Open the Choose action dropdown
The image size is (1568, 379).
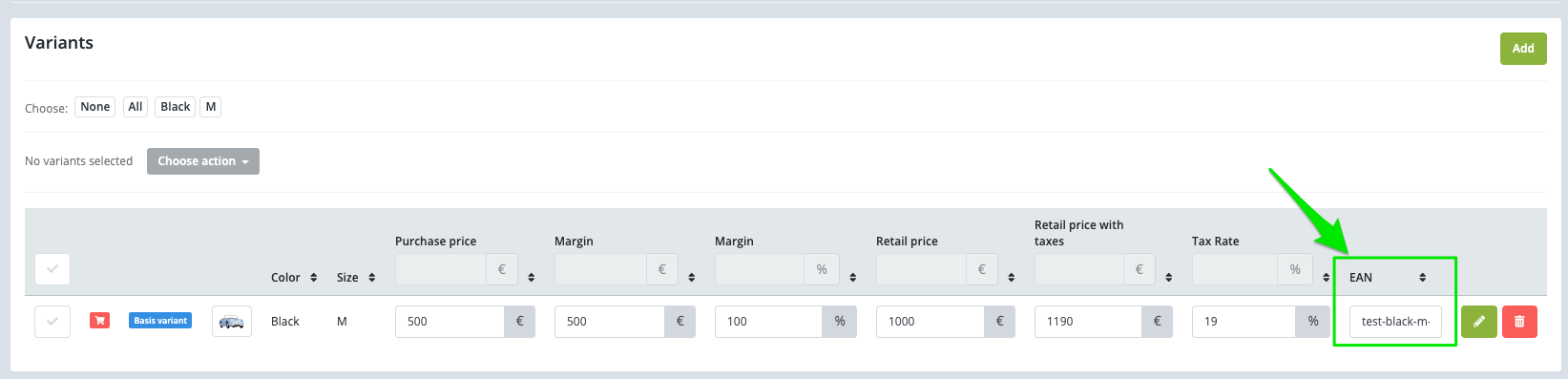click(x=203, y=161)
